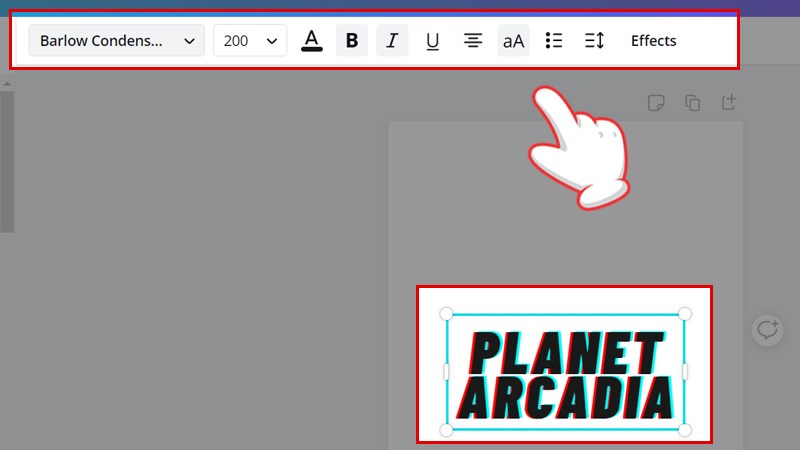
Task: Open the line spacing options
Action: click(x=594, y=41)
